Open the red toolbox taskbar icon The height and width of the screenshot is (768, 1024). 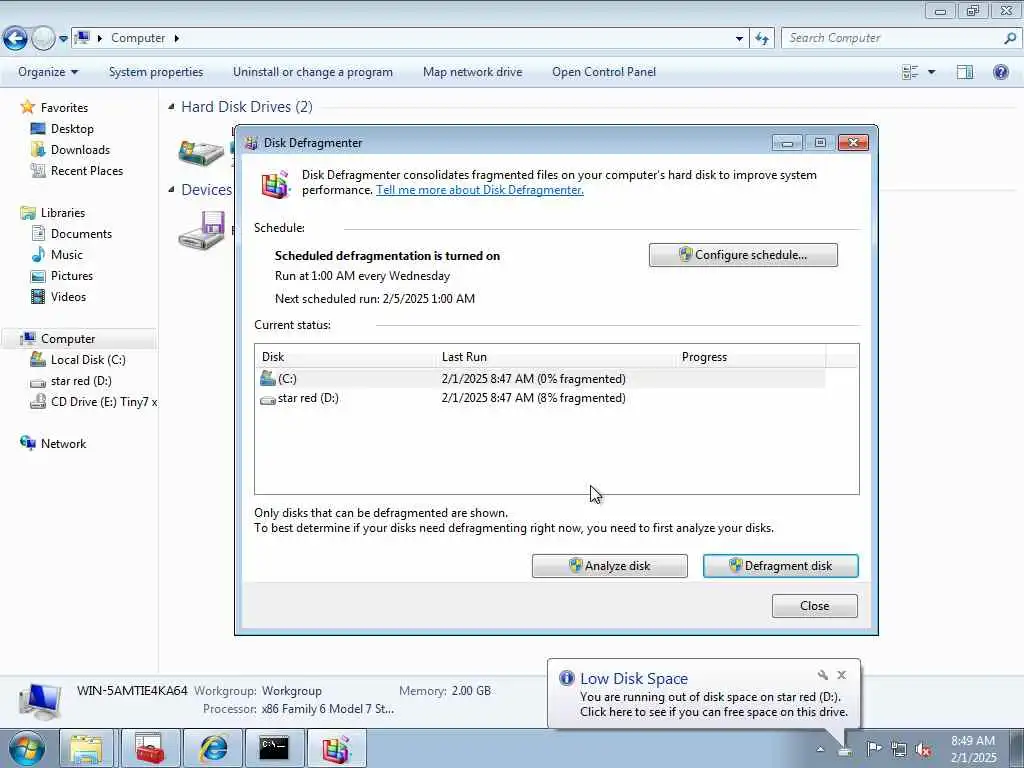[x=150, y=748]
